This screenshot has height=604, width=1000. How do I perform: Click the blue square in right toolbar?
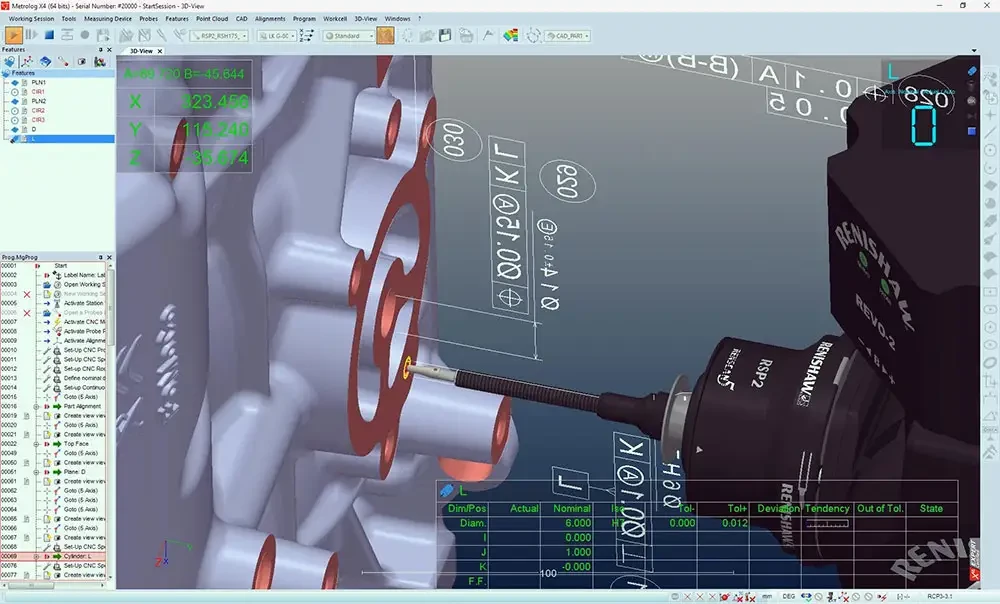pos(972,131)
